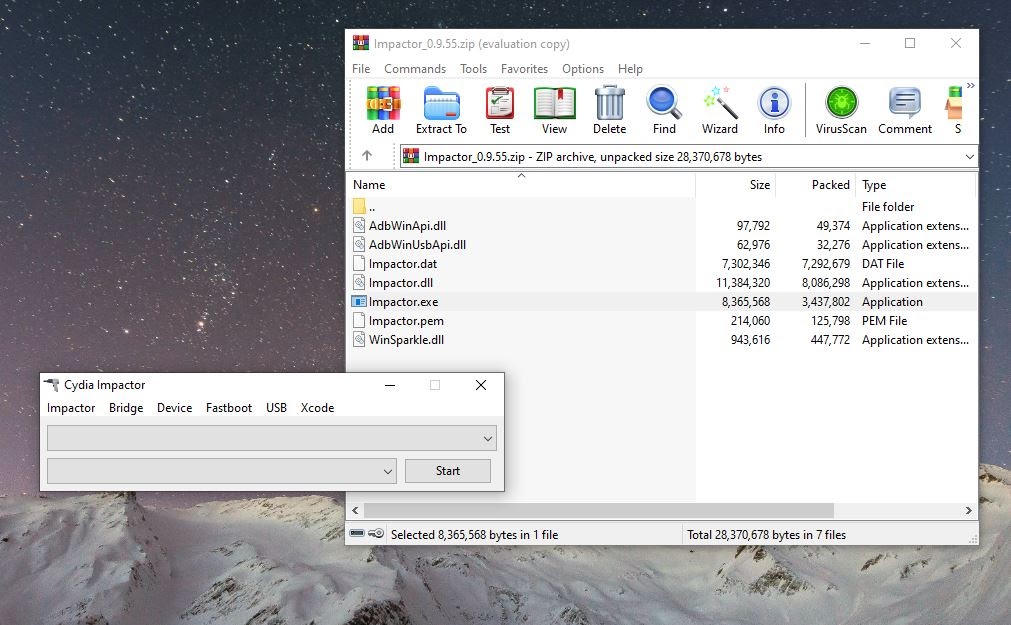Open the Extract To tool
Viewport: 1011px width, 625px height.
pyautogui.click(x=441, y=110)
